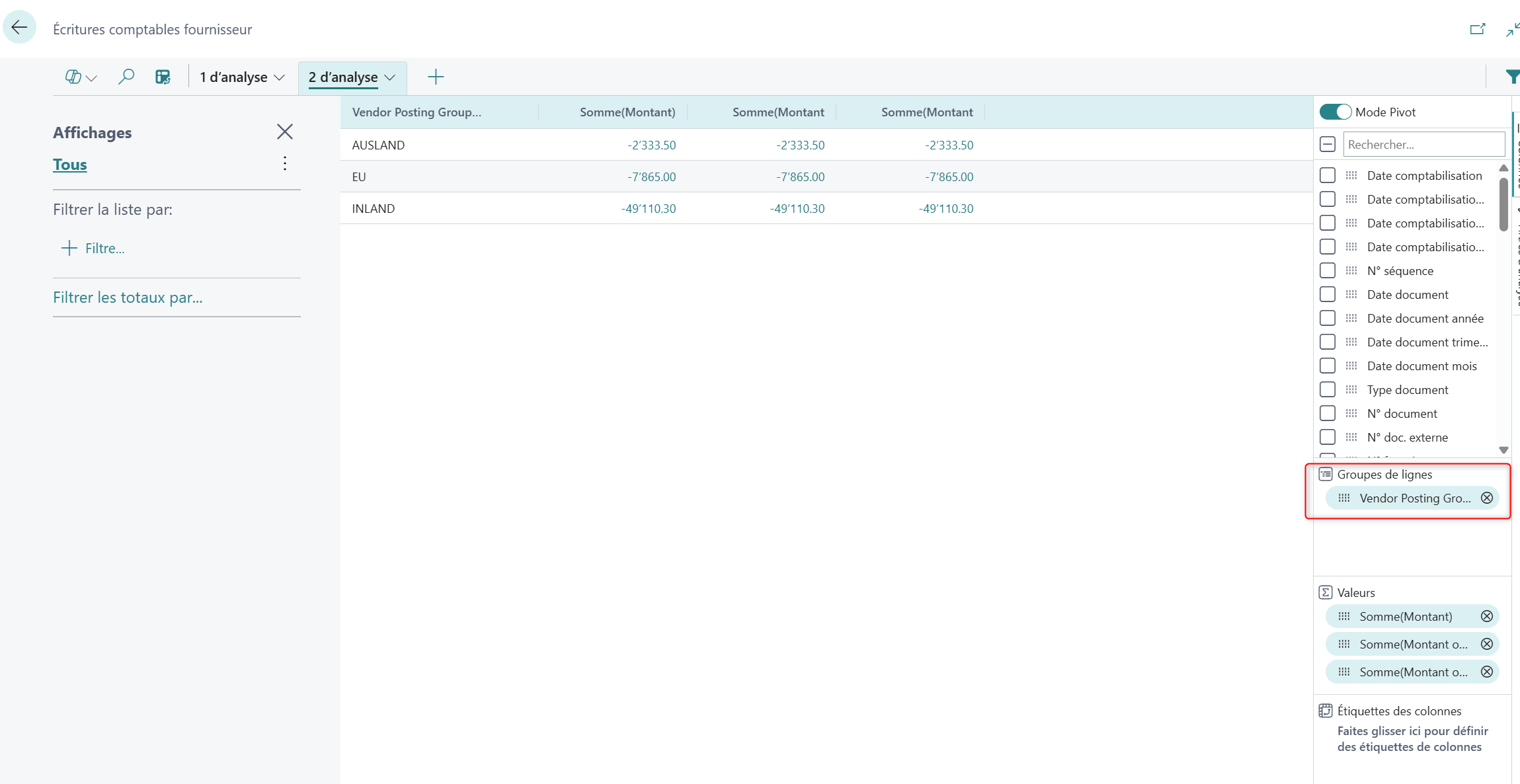1520x784 pixels.
Task: Click the Rechercher field search box
Action: pyautogui.click(x=1423, y=144)
